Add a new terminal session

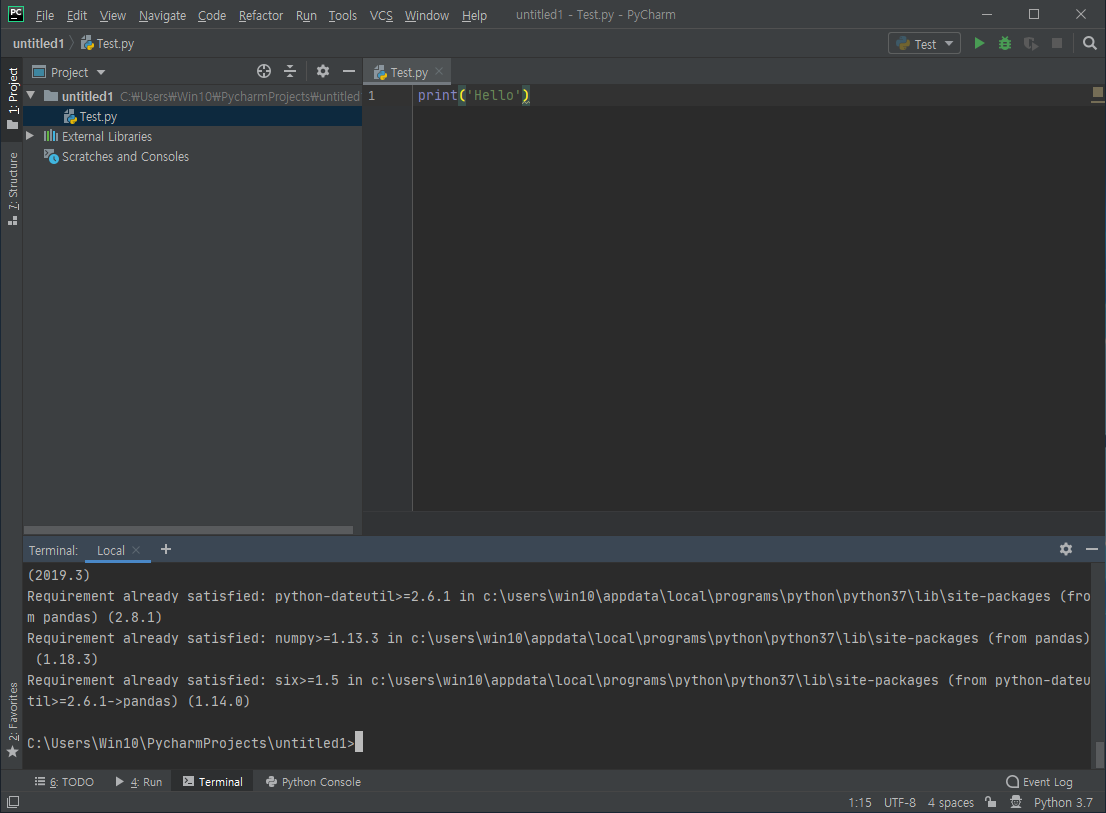click(166, 549)
